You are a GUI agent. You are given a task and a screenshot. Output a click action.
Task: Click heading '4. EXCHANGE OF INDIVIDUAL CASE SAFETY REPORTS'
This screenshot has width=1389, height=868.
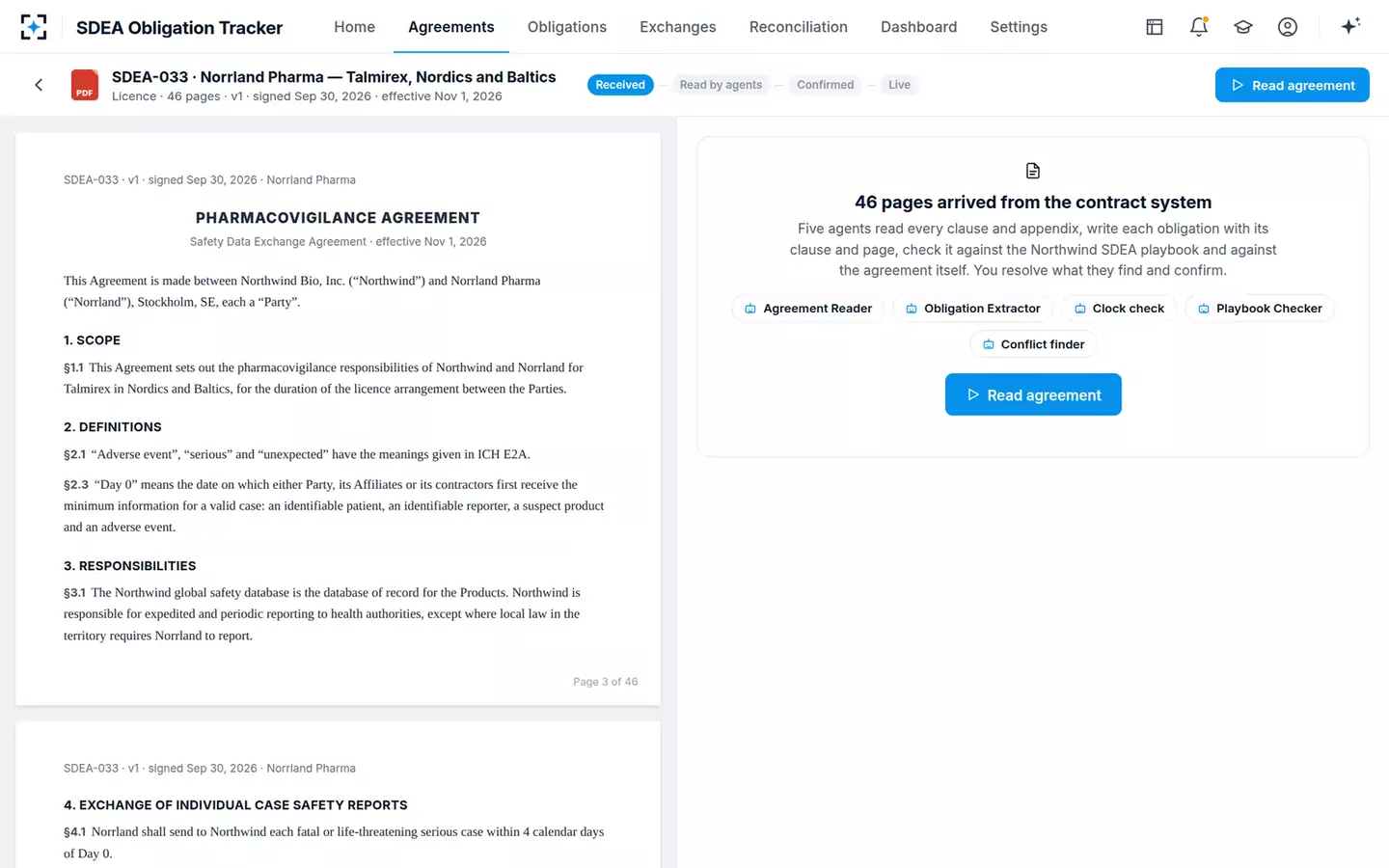click(235, 805)
